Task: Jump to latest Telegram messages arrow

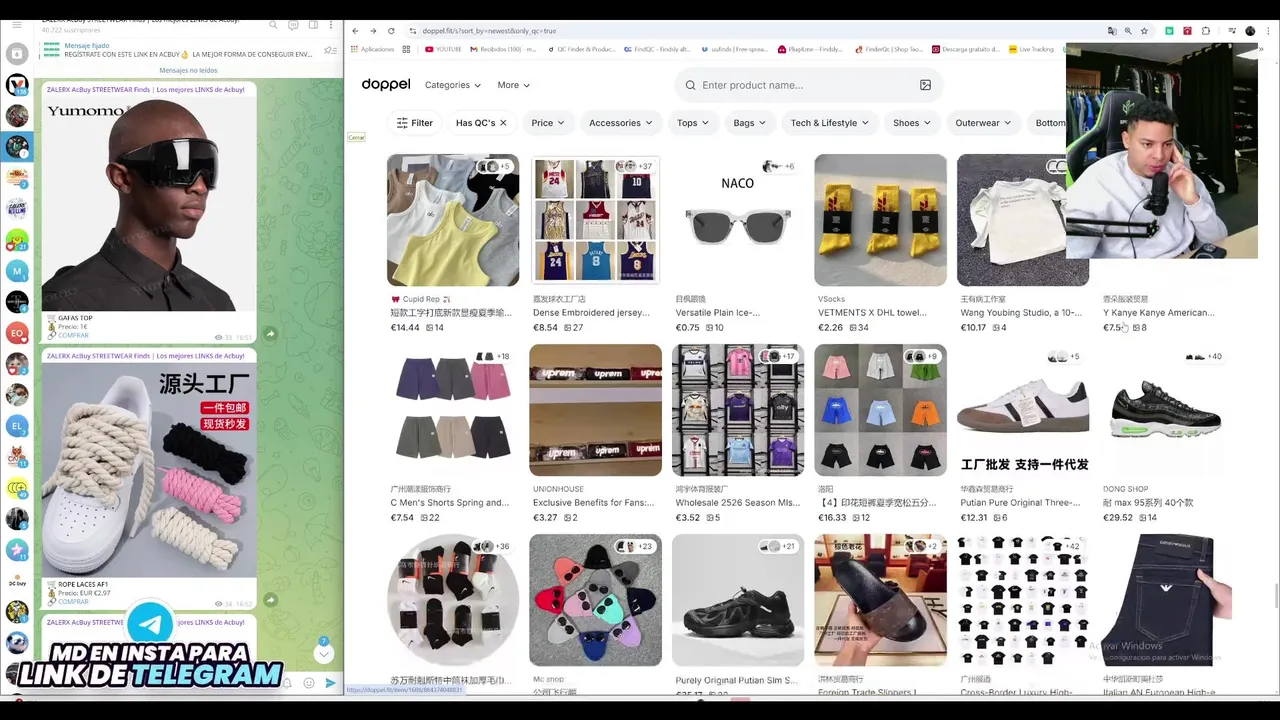Action: tap(323, 653)
